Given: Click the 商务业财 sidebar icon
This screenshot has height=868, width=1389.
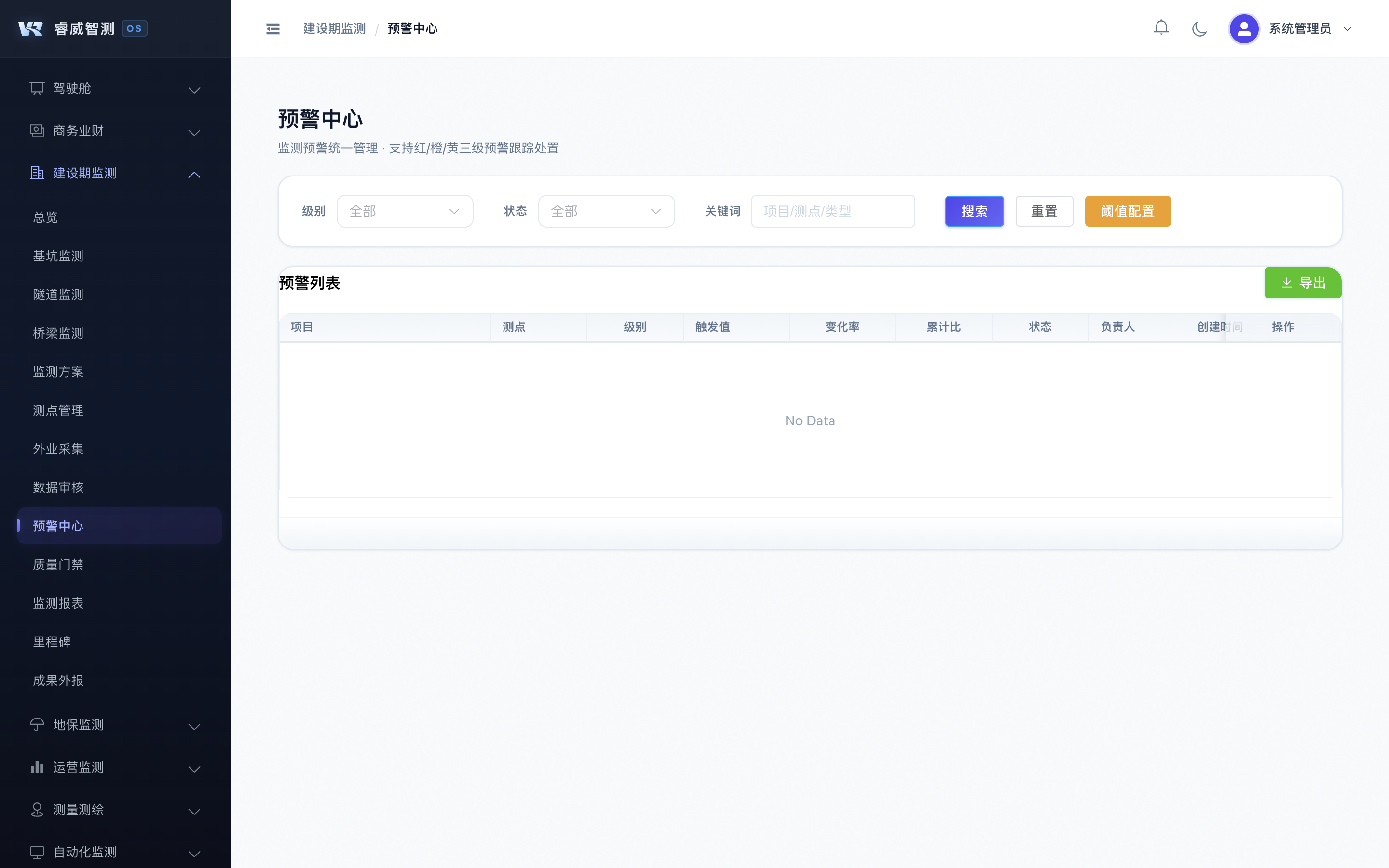Looking at the screenshot, I should 37,131.
